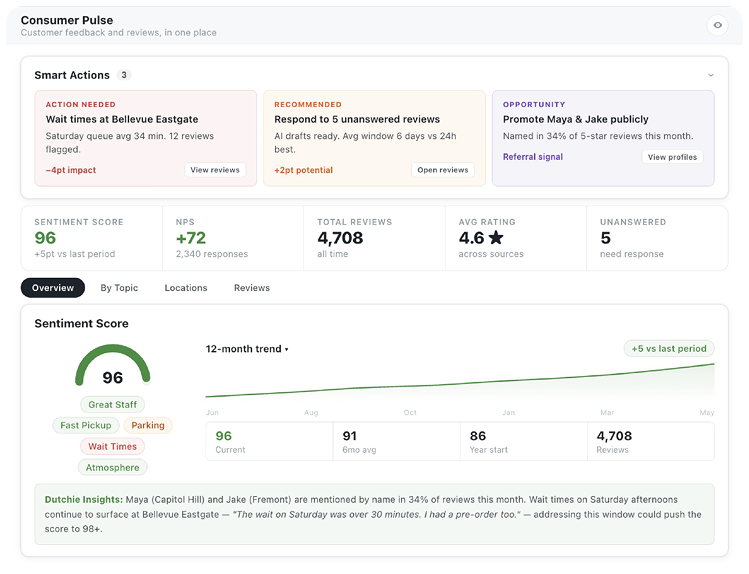
Task: Click the green 12-month trend line chart
Action: tap(460, 381)
